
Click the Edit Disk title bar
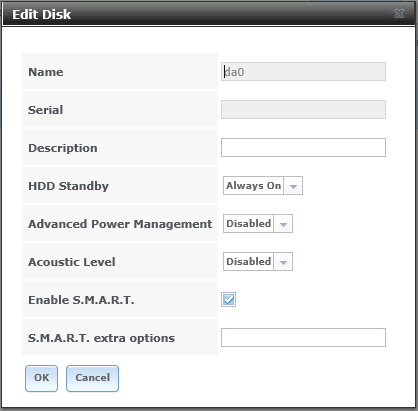(209, 14)
